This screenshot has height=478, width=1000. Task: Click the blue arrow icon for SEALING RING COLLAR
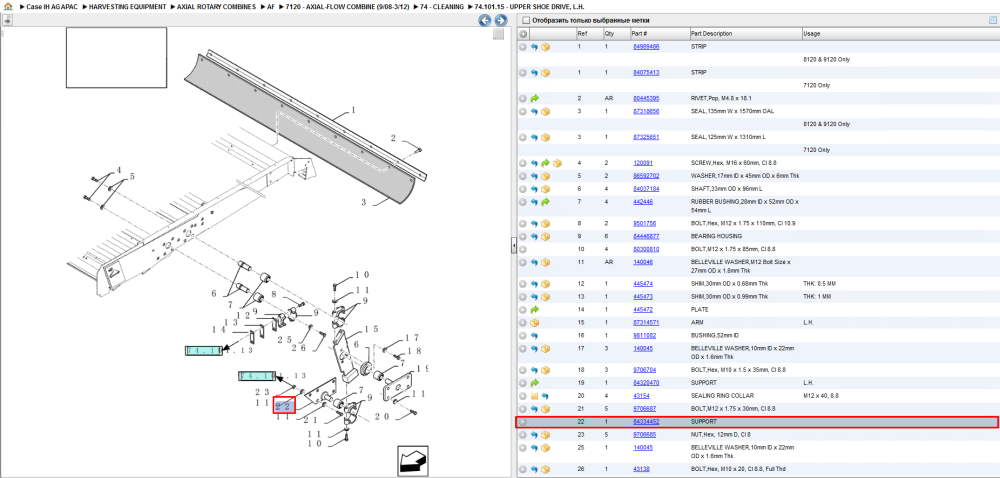coord(546,396)
